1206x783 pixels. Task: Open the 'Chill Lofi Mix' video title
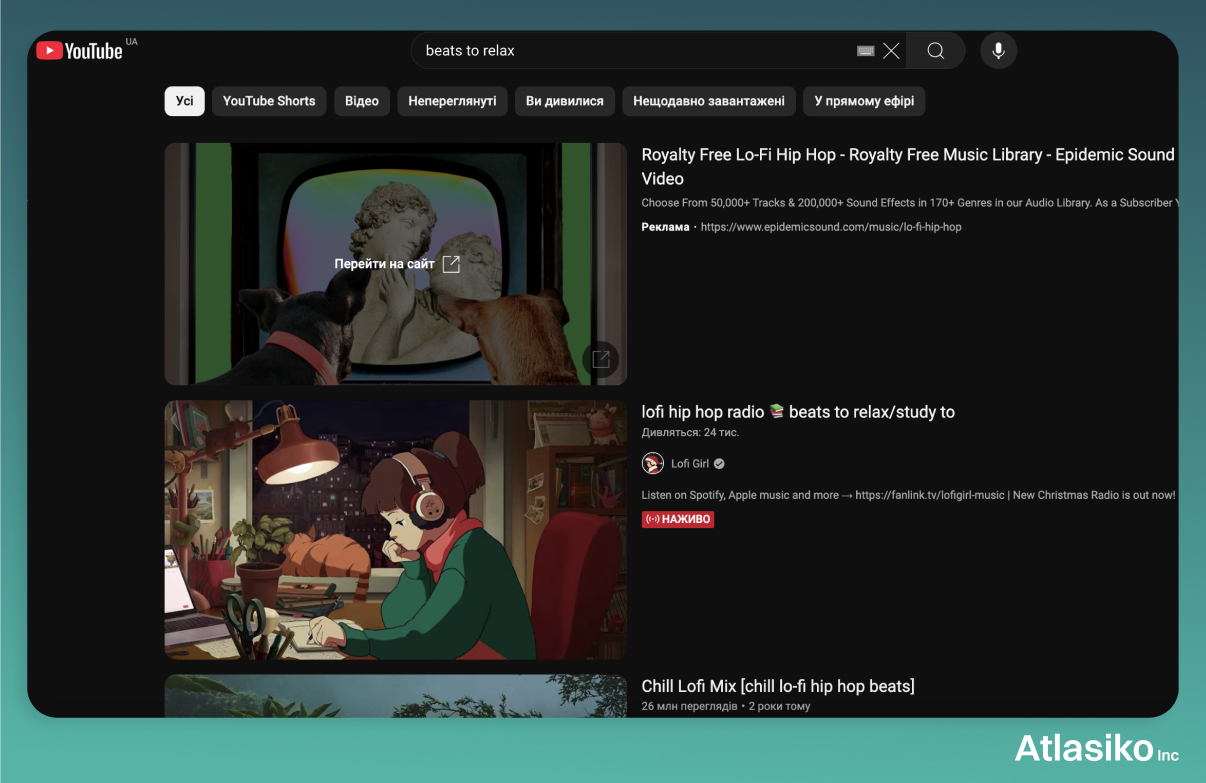[778, 686]
